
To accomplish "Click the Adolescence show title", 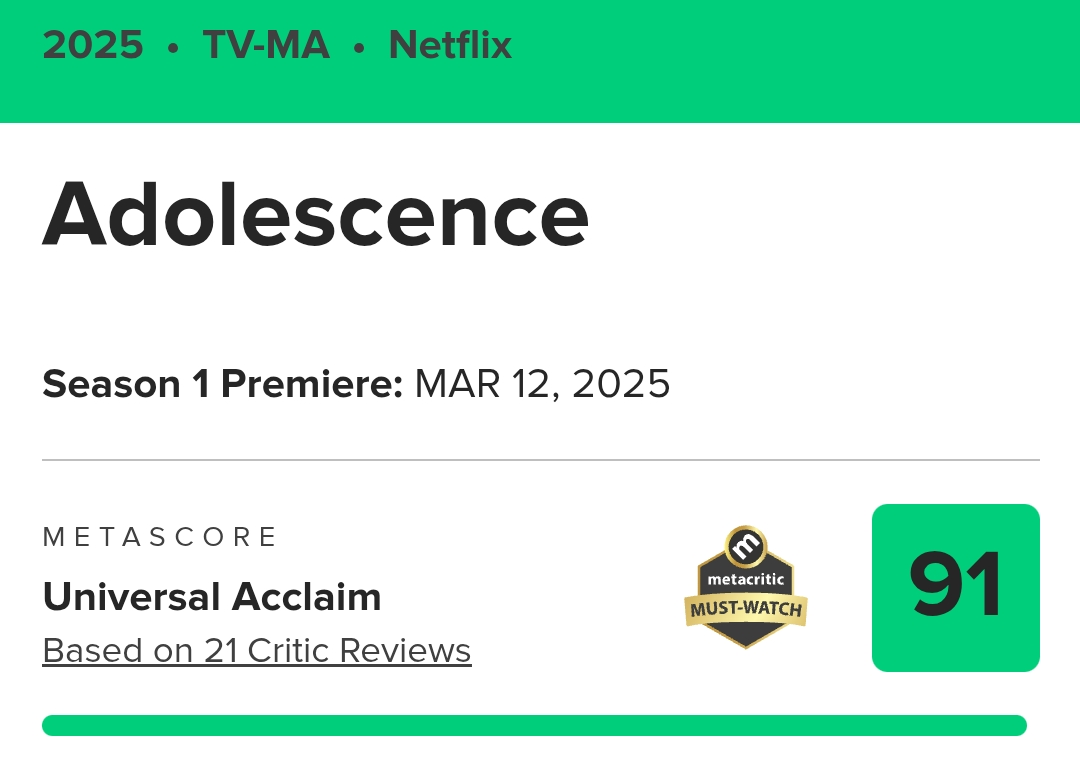I will point(315,215).
